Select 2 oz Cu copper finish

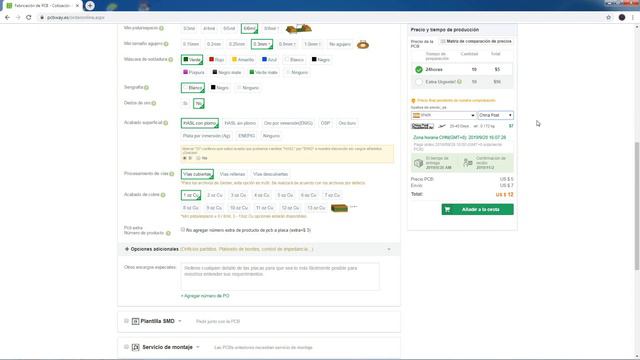click(215, 196)
